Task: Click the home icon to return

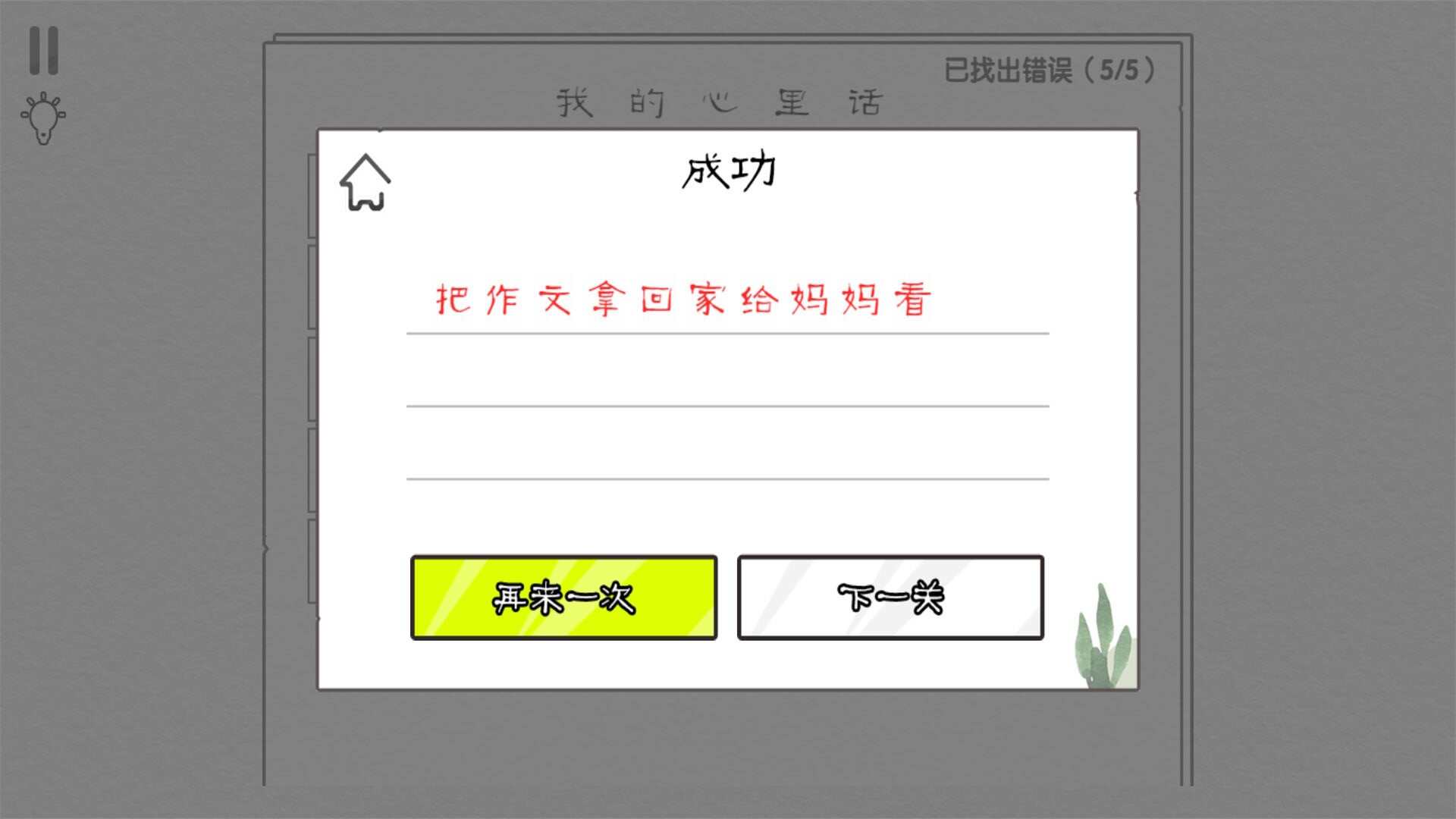Action: pos(366,183)
